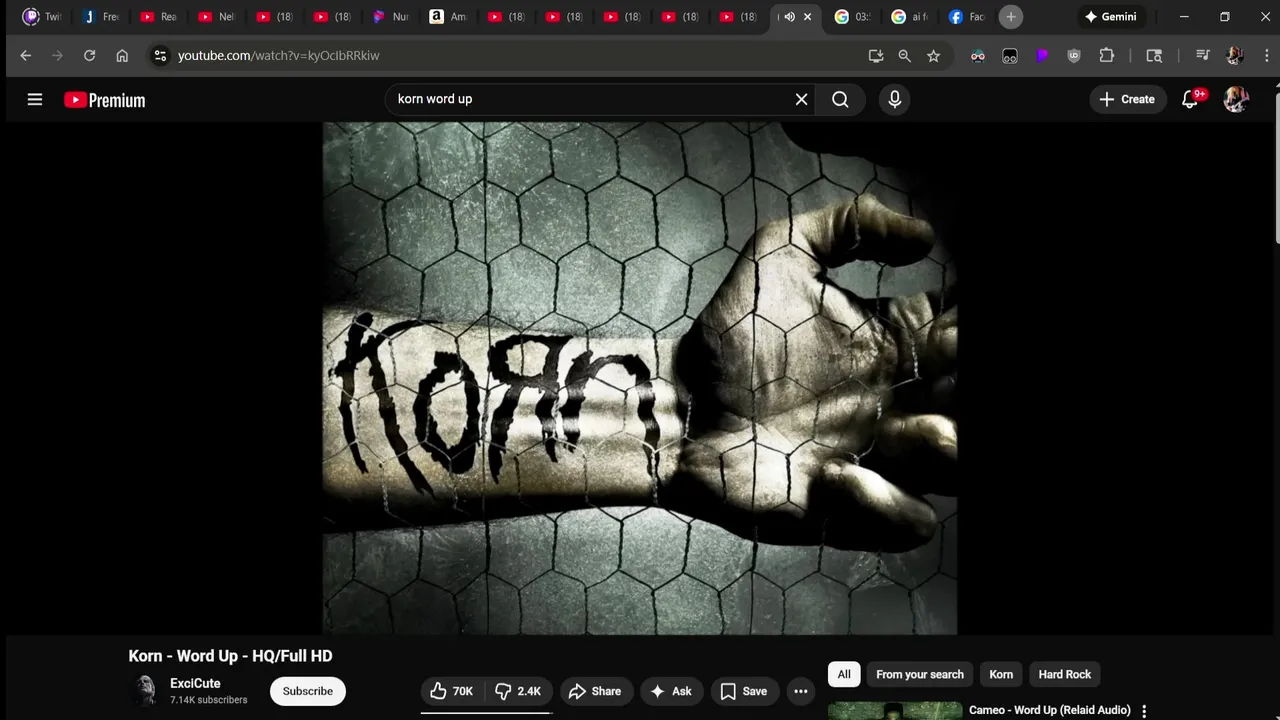The image size is (1280, 720).
Task: Switch to the Facebook tab
Action: coord(967,17)
